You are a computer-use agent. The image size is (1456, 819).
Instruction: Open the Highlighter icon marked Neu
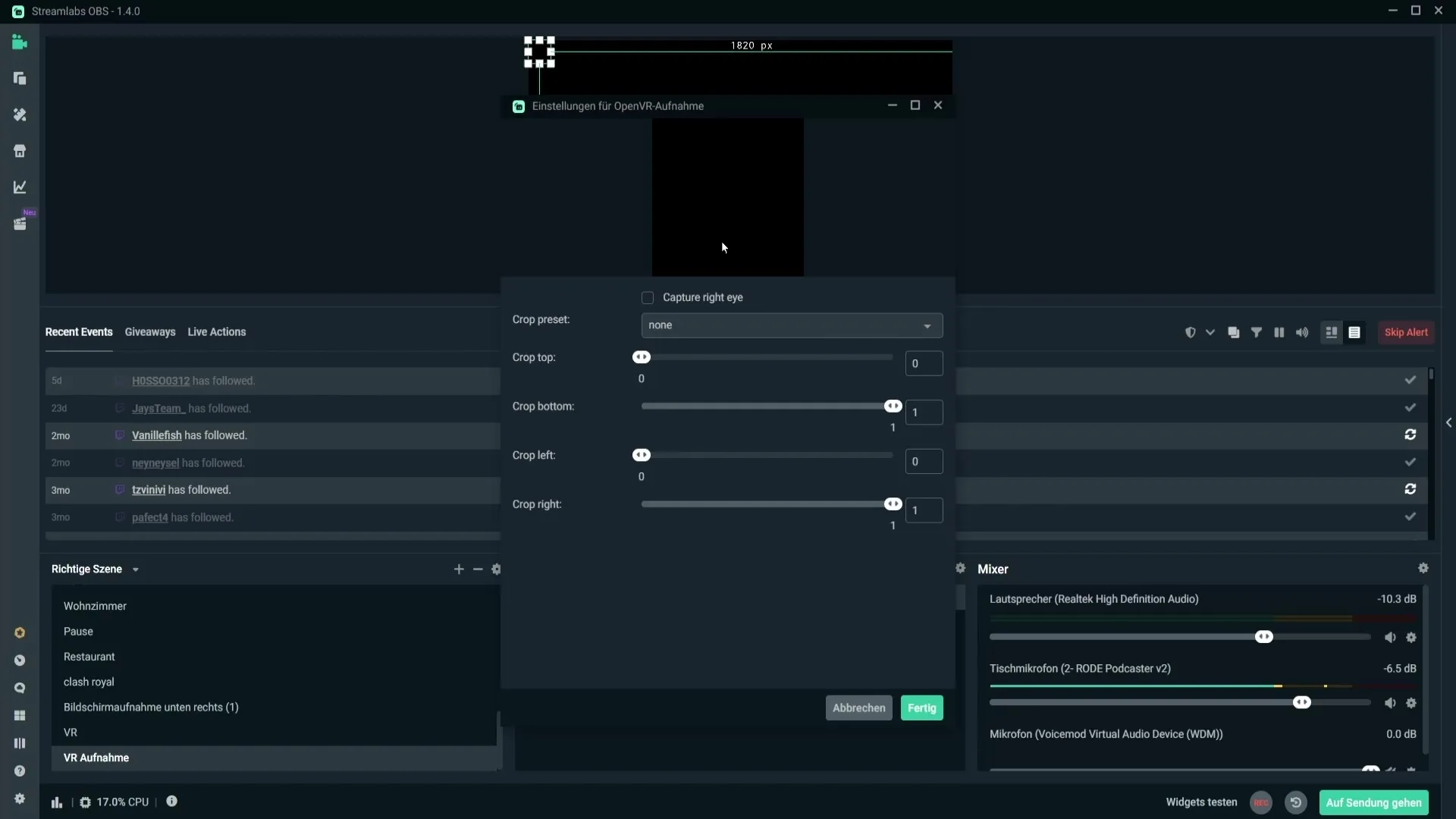point(20,224)
